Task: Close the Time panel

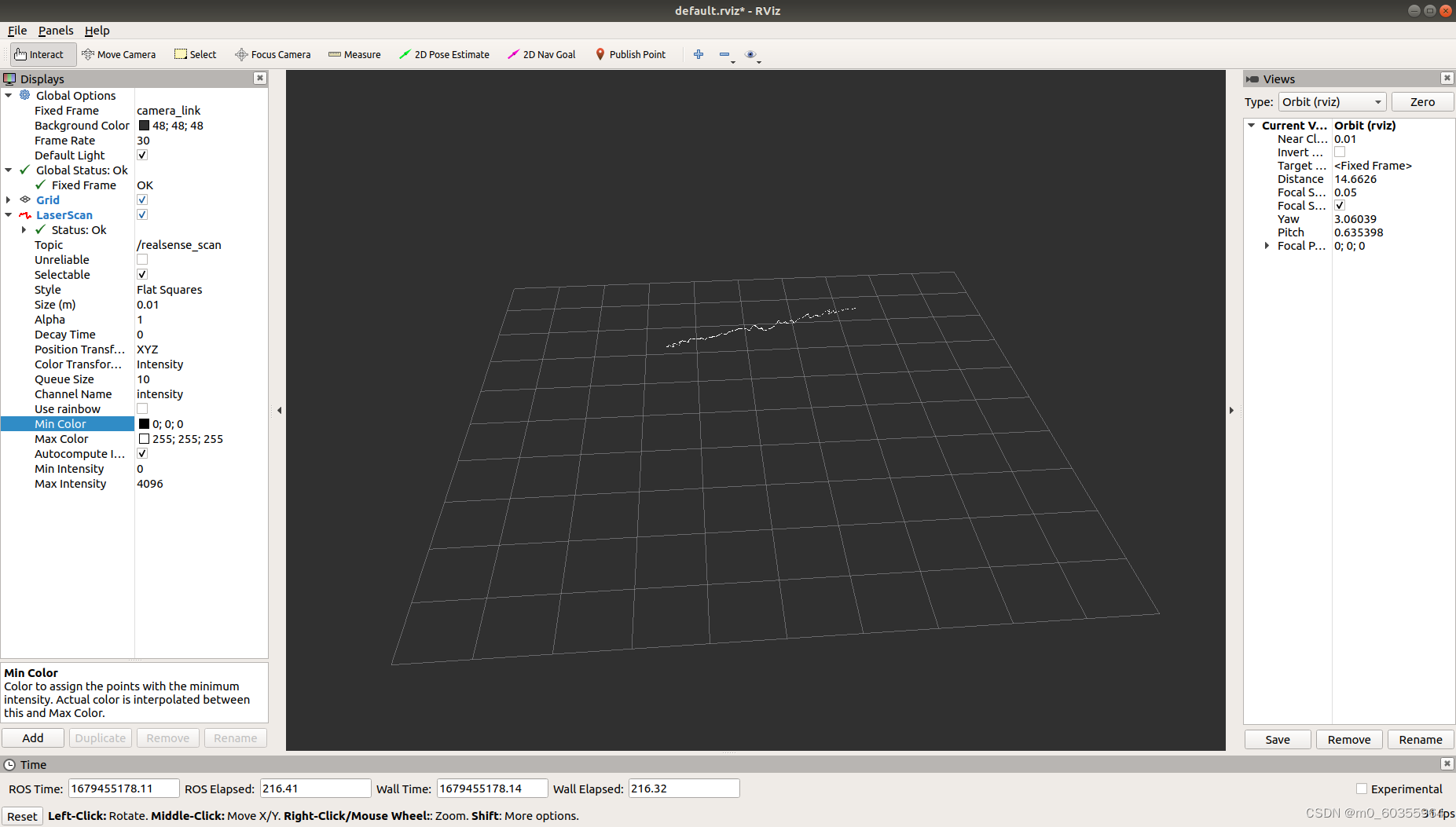Action: pyautogui.click(x=1447, y=763)
